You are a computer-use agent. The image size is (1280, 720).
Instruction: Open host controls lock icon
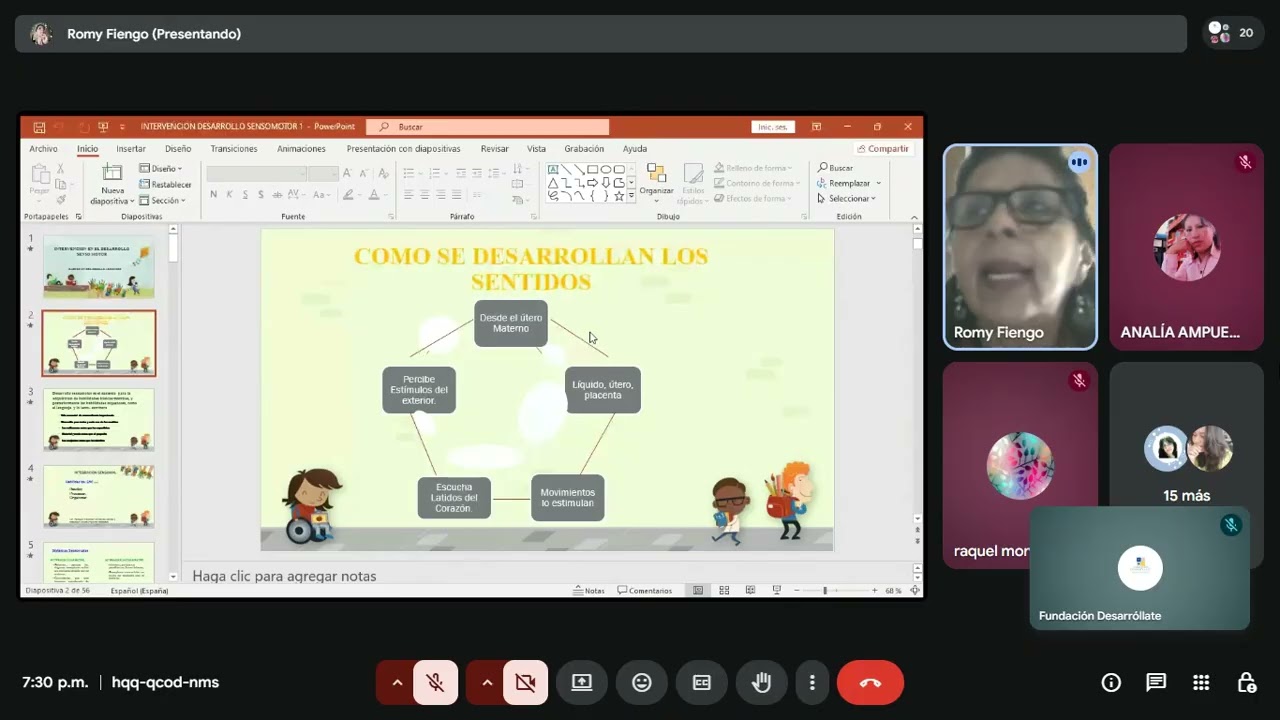[1246, 682]
